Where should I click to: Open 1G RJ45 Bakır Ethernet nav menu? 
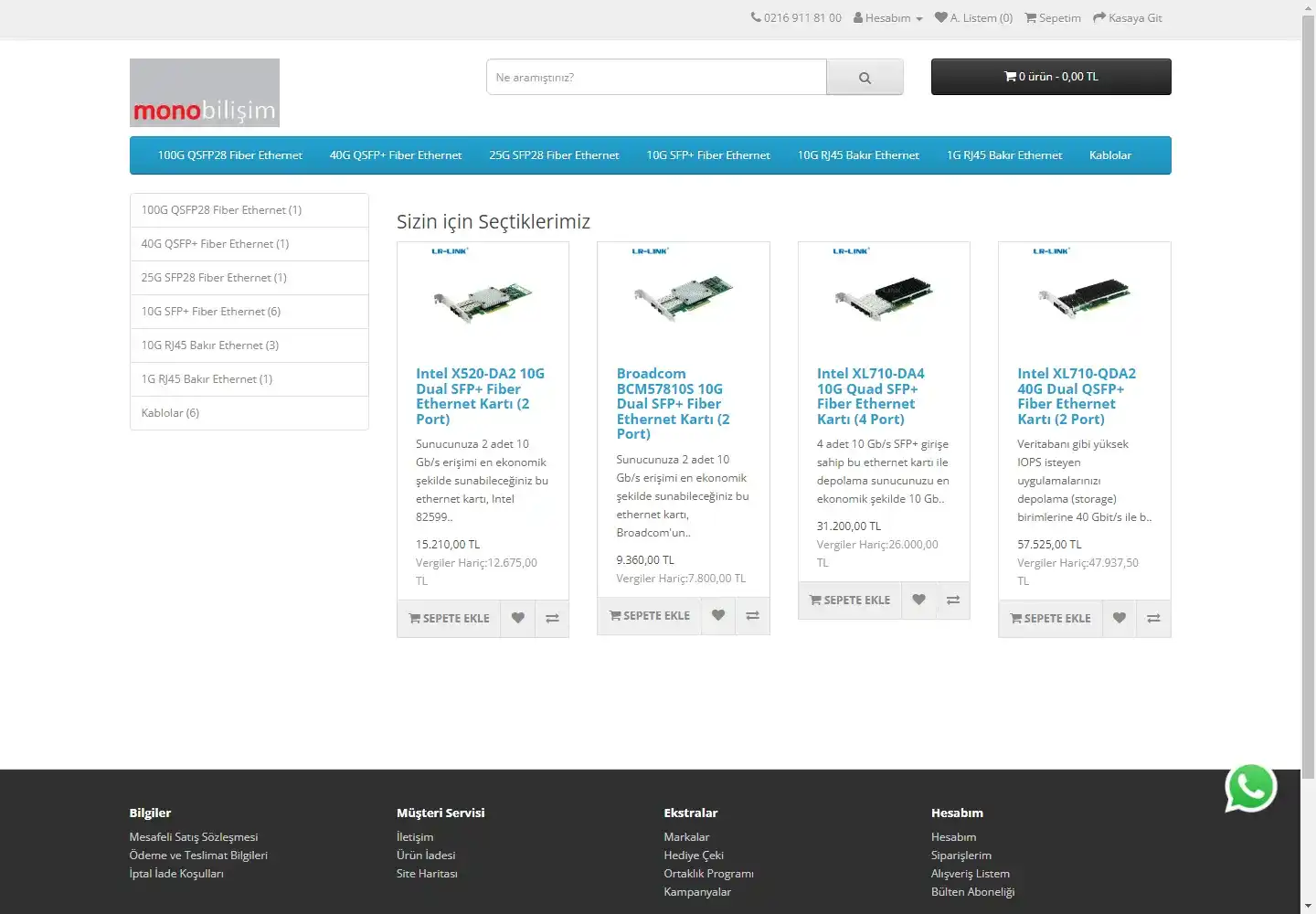[1004, 155]
